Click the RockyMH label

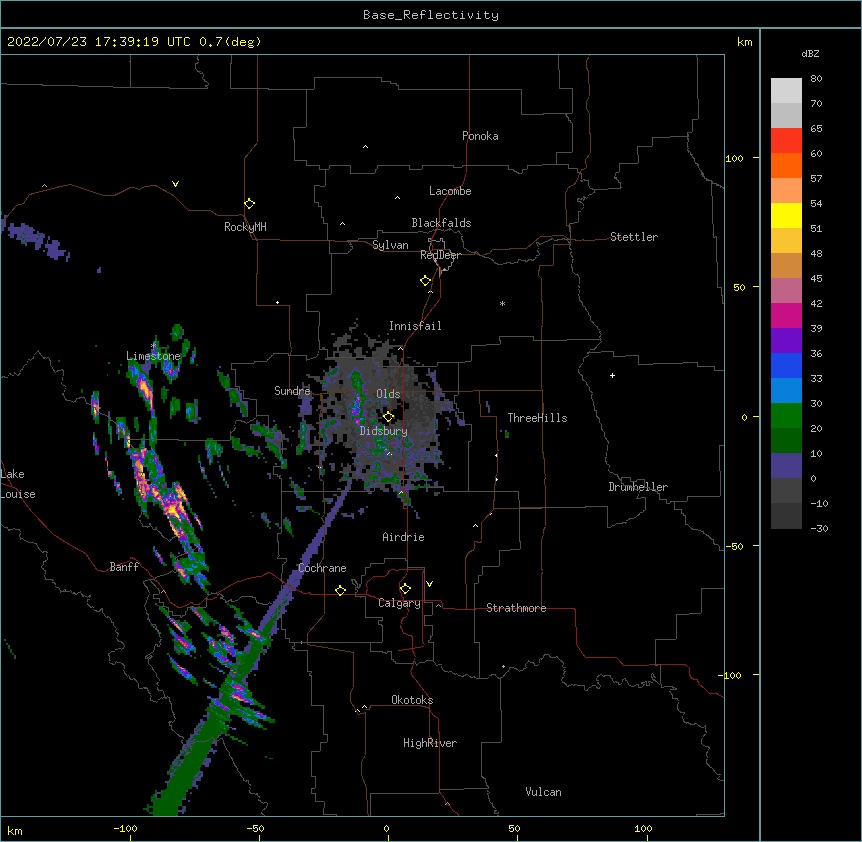point(245,227)
